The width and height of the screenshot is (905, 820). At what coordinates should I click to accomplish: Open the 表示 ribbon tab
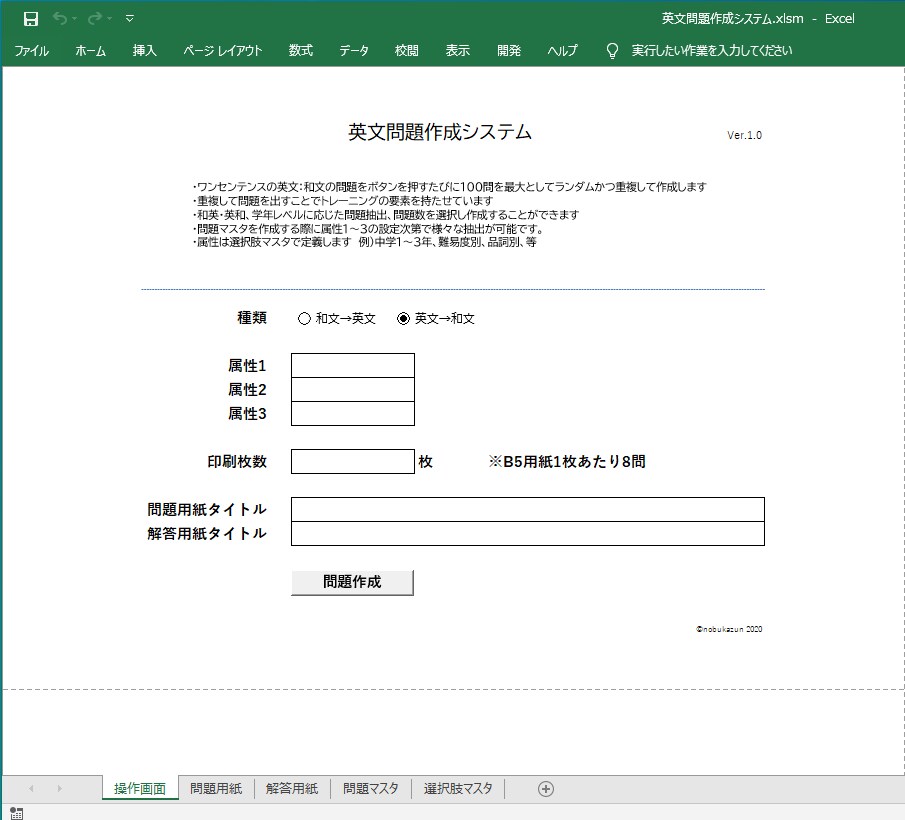(458, 51)
